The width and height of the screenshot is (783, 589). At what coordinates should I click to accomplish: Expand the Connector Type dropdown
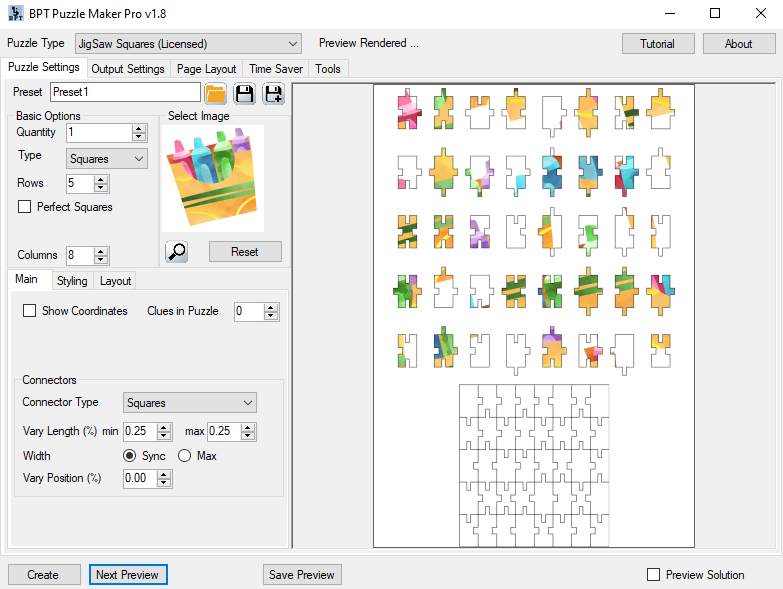(x=190, y=403)
